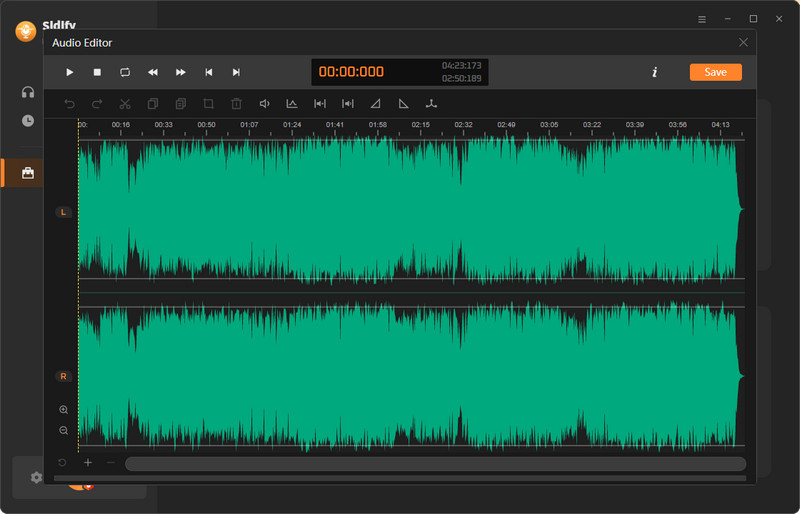Screen dimensions: 800x514
Task: Save the edited audio
Action: [x=715, y=72]
